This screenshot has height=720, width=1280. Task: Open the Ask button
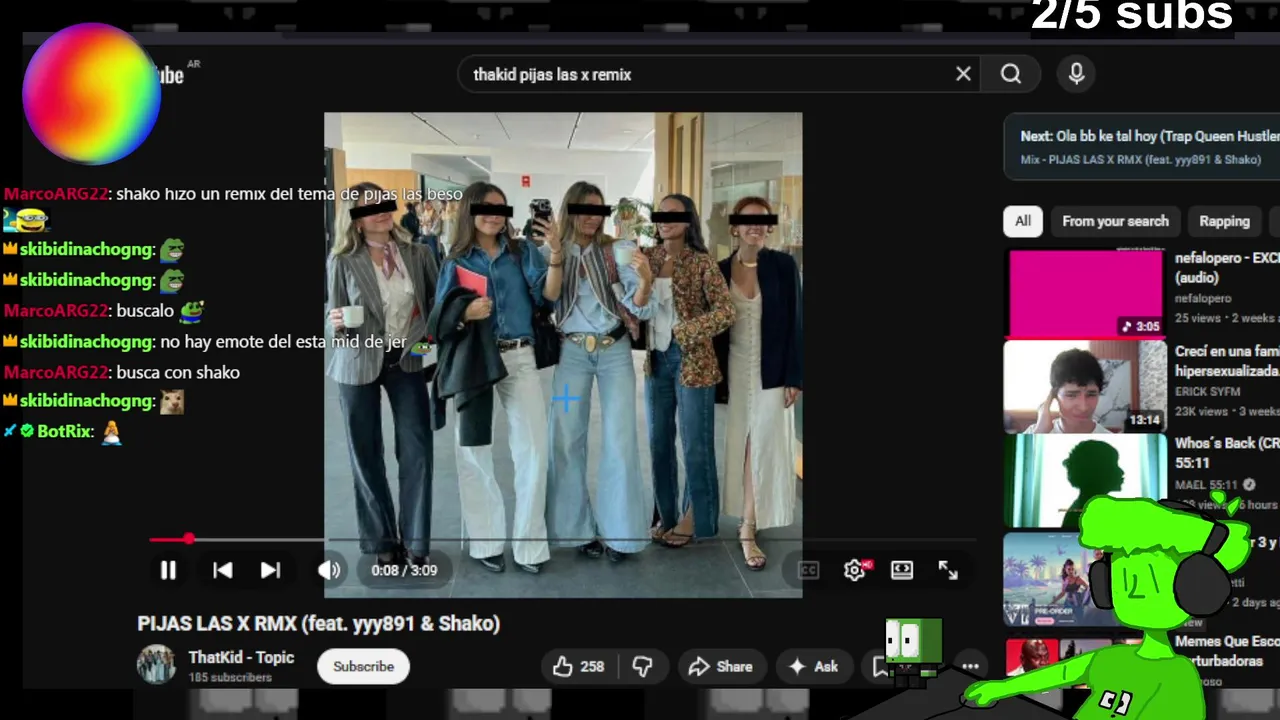[x=813, y=666]
